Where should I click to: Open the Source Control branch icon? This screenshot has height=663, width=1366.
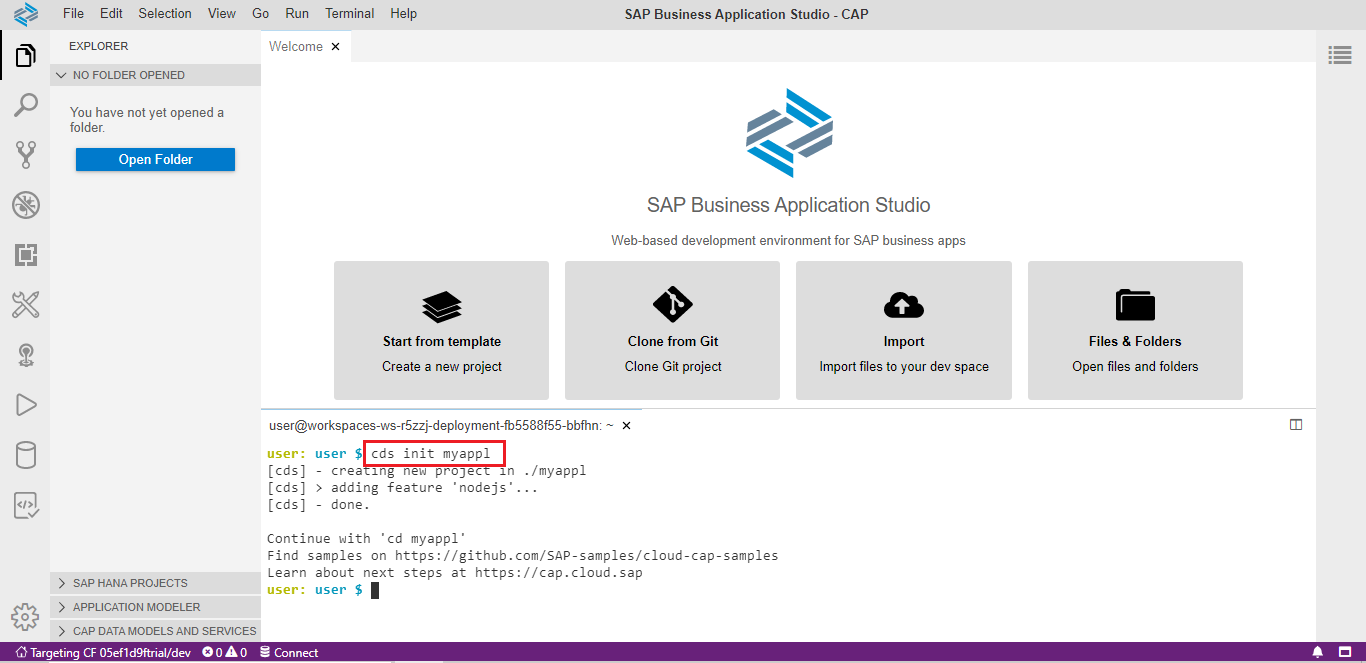click(x=25, y=155)
